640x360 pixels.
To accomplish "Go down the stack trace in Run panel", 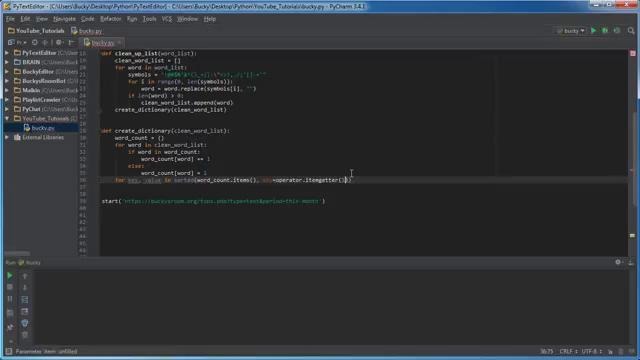I will tap(24, 287).
